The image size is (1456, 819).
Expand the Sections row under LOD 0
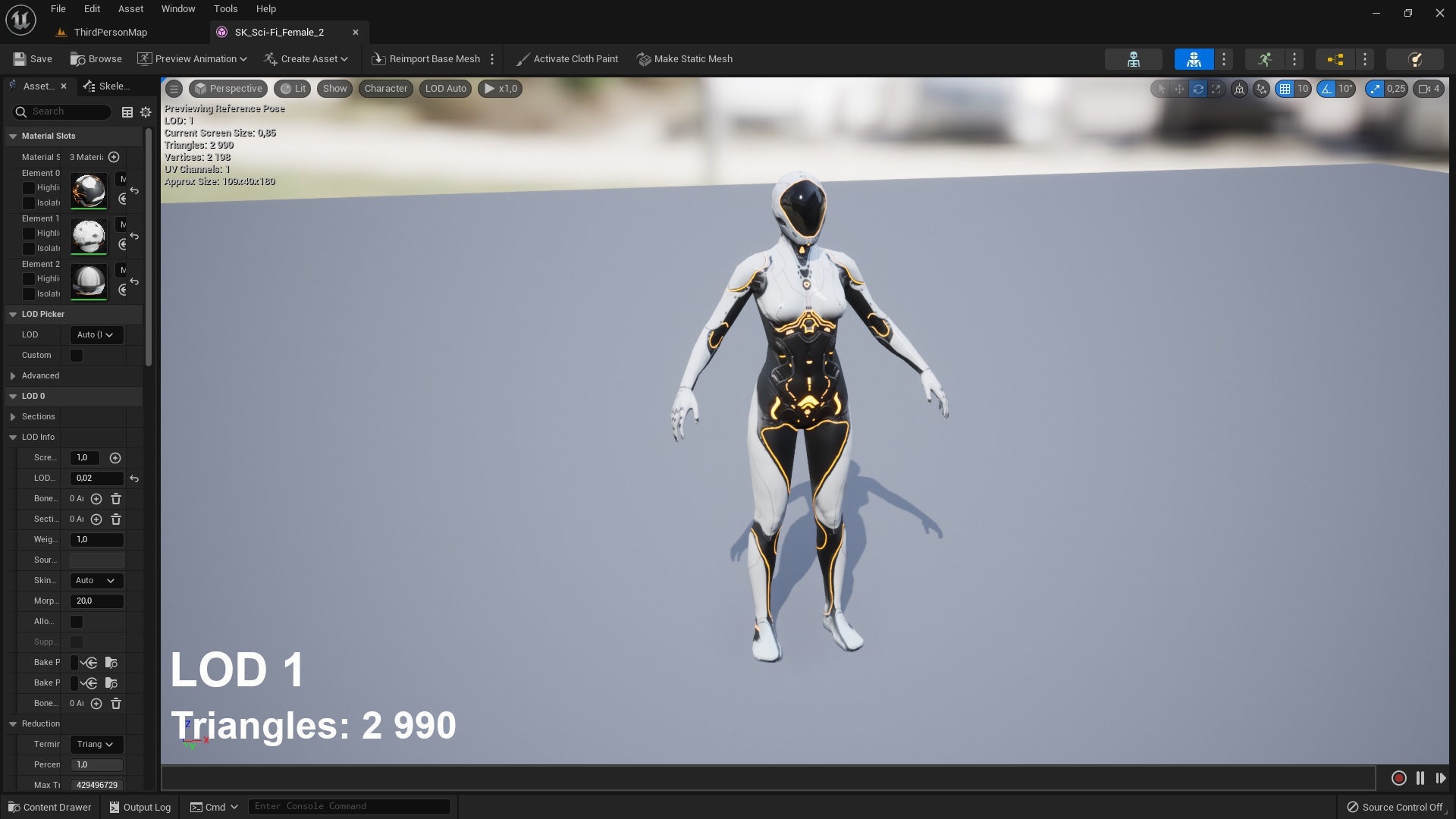13,417
